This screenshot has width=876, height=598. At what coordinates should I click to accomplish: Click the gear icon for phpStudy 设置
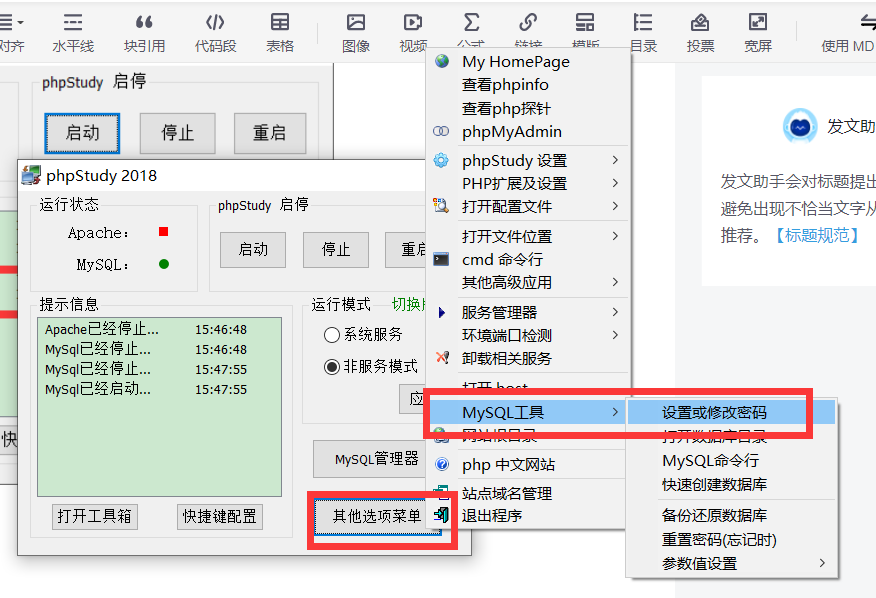pyautogui.click(x=441, y=160)
